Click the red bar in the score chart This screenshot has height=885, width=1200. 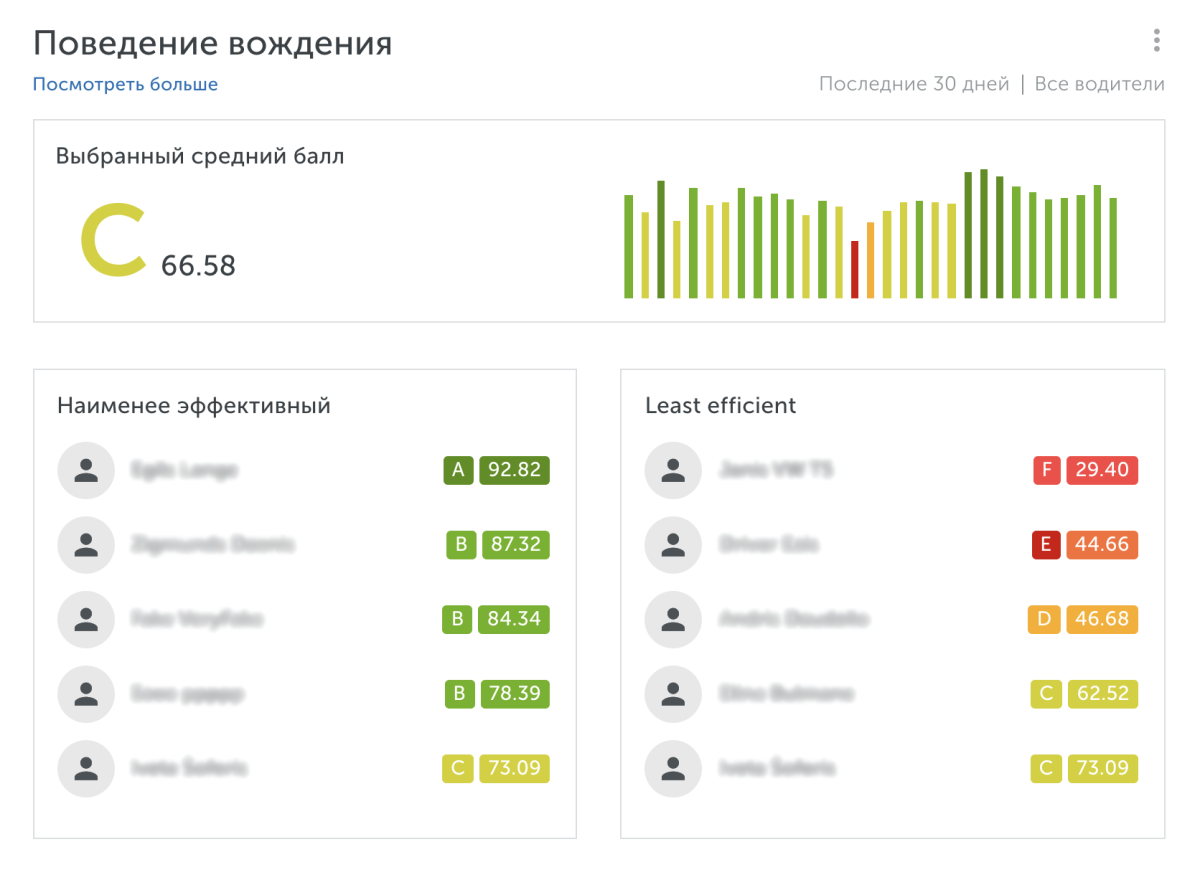pos(854,269)
